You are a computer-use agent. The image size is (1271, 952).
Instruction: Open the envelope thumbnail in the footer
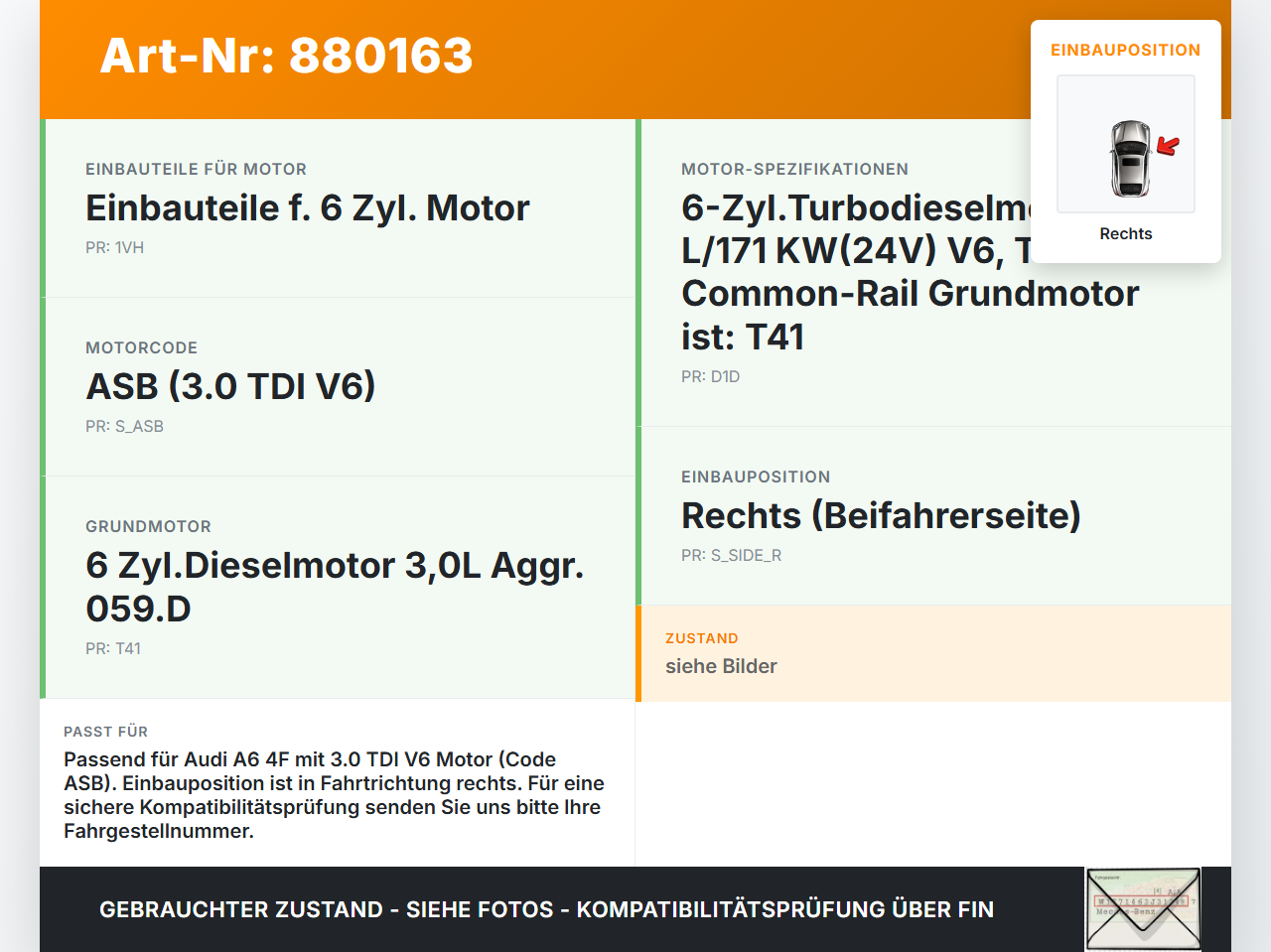[x=1143, y=909]
